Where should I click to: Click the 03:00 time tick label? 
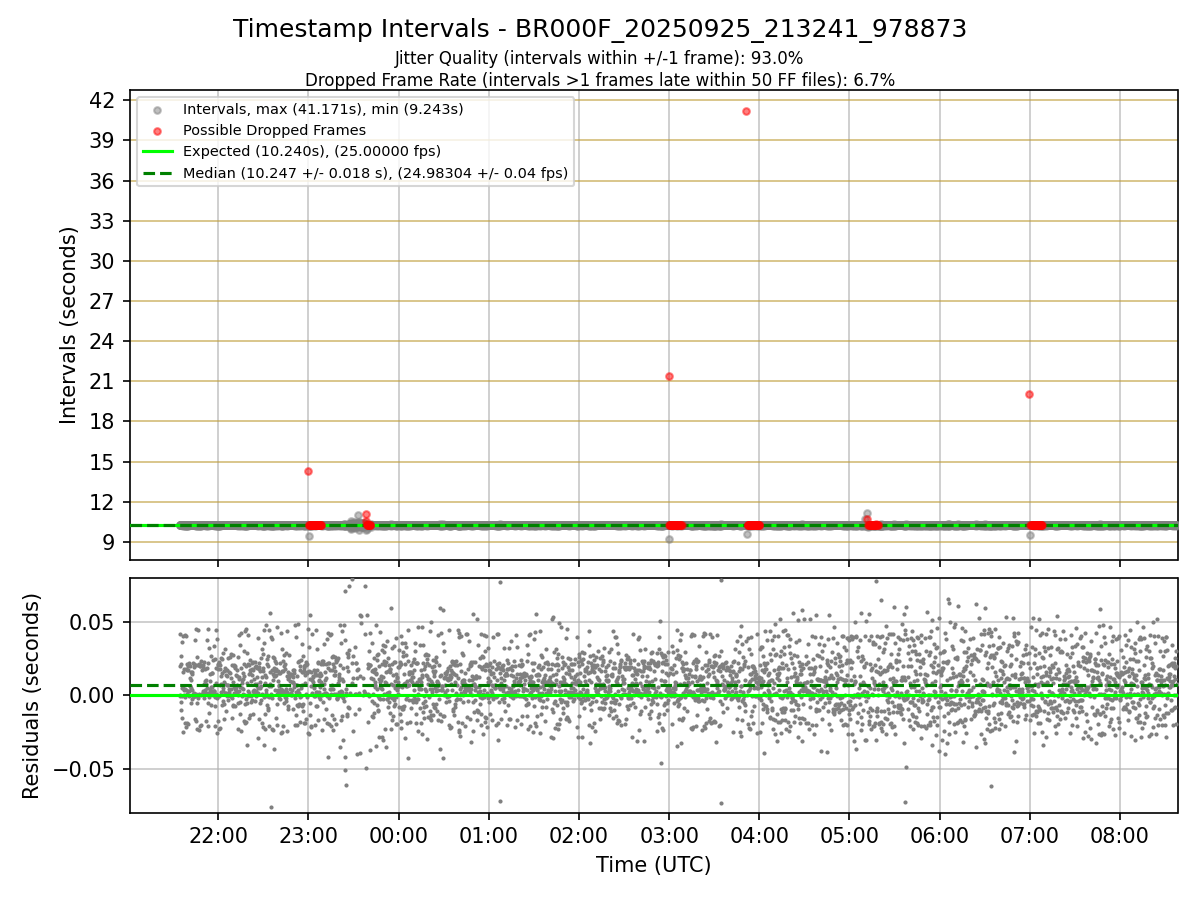pyautogui.click(x=669, y=834)
